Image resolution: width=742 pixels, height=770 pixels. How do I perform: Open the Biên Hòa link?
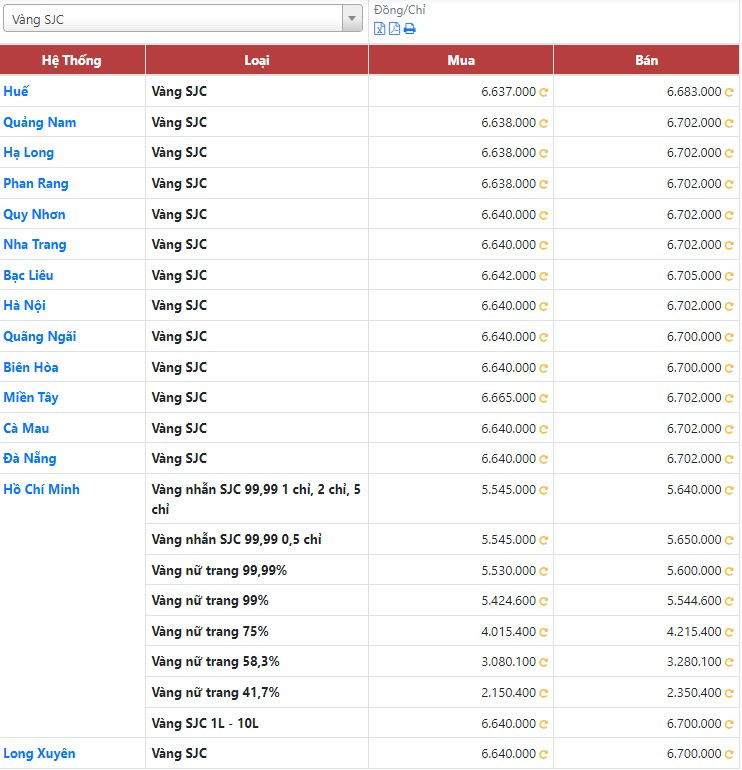coord(30,367)
